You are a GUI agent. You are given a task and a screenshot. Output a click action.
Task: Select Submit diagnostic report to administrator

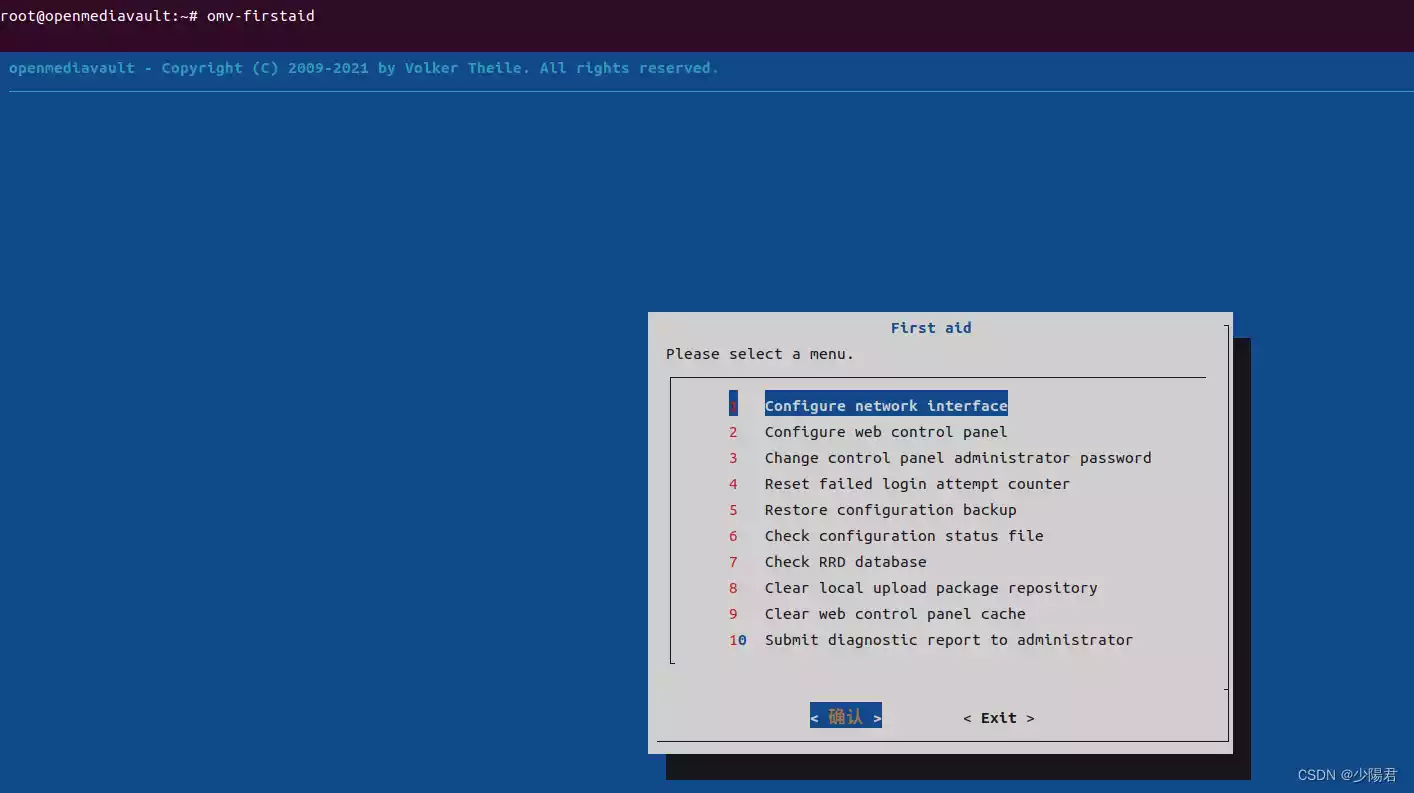(x=949, y=640)
